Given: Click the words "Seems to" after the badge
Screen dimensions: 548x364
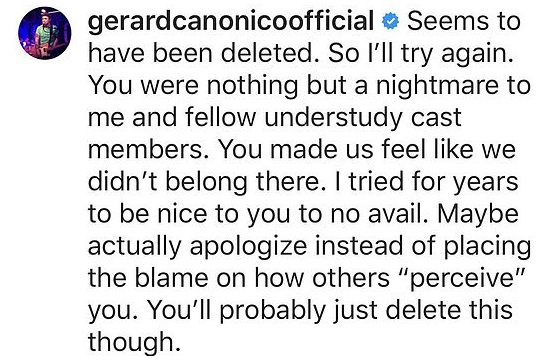Looking at the screenshot, I should point(464,21).
